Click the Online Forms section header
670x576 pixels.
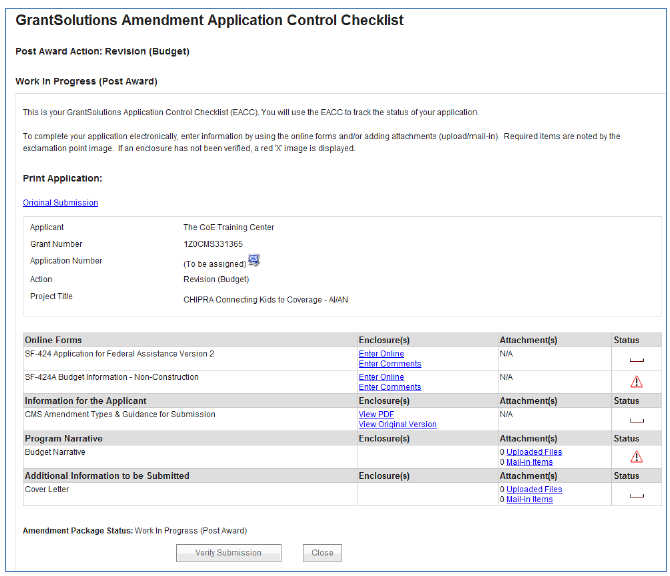[x=54, y=340]
